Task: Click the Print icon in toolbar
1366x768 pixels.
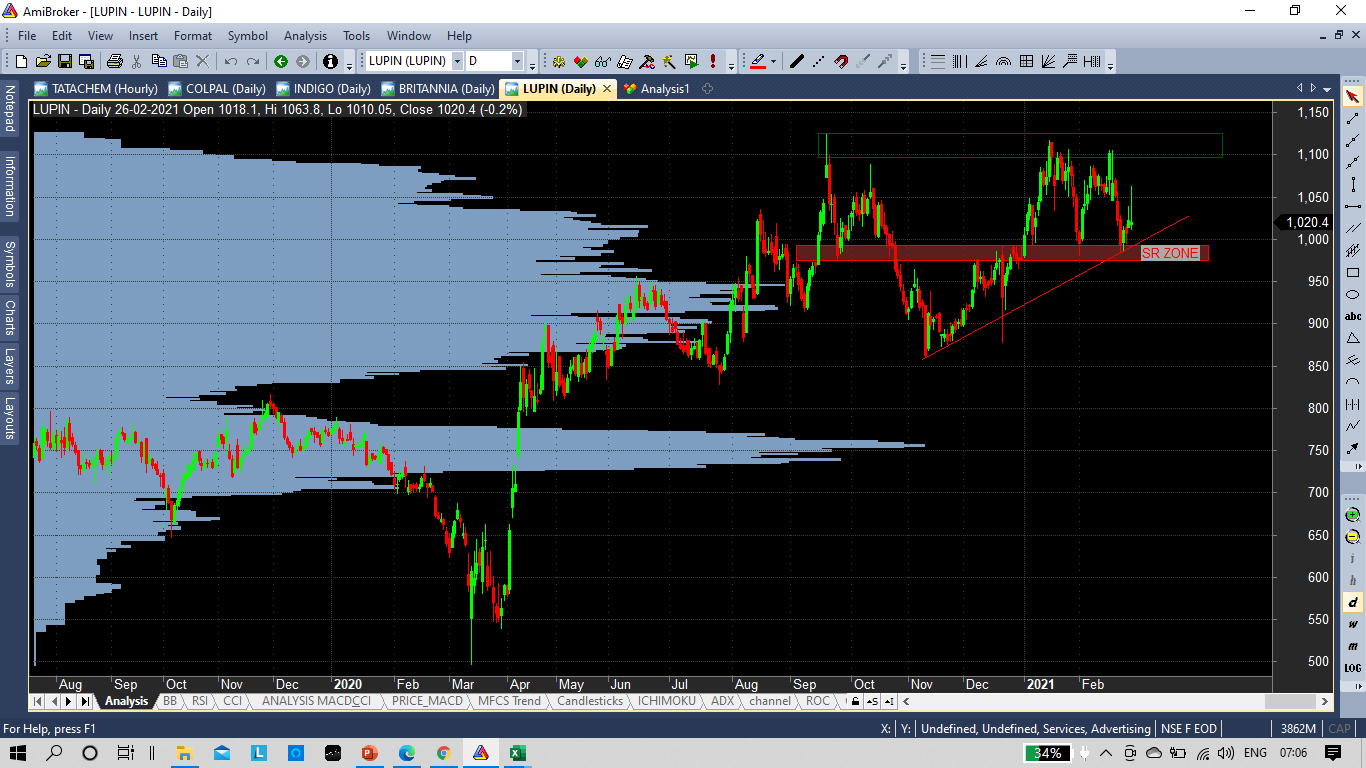Action: [x=115, y=61]
